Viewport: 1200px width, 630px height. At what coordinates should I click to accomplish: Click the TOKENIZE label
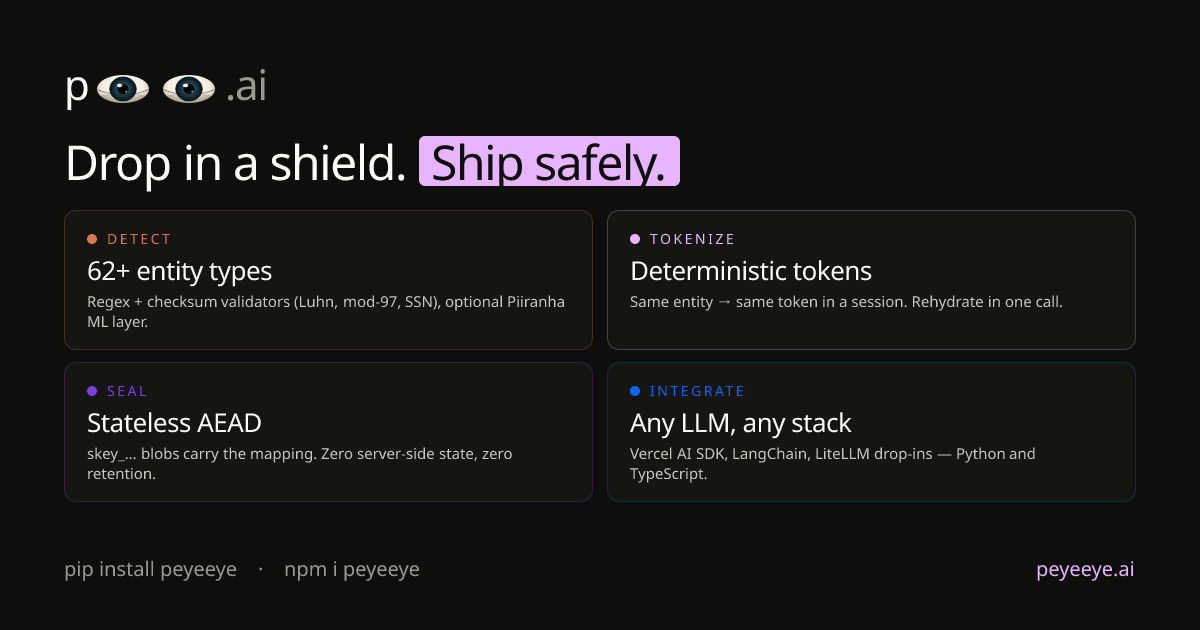pos(692,239)
